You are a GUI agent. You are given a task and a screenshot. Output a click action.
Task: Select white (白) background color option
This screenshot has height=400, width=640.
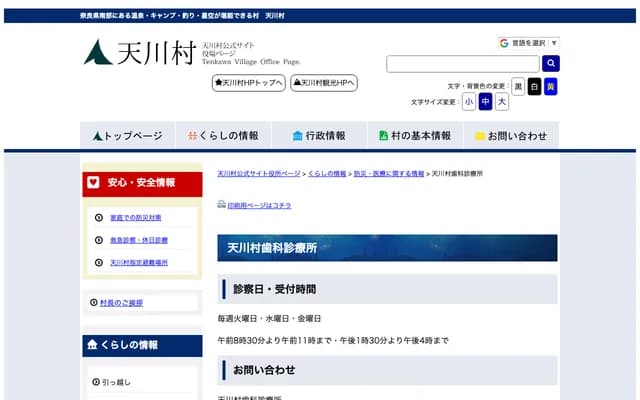coord(534,87)
